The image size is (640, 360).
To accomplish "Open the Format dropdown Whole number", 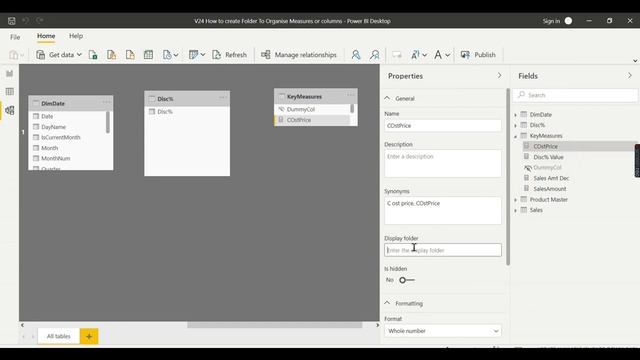I will click(x=442, y=331).
